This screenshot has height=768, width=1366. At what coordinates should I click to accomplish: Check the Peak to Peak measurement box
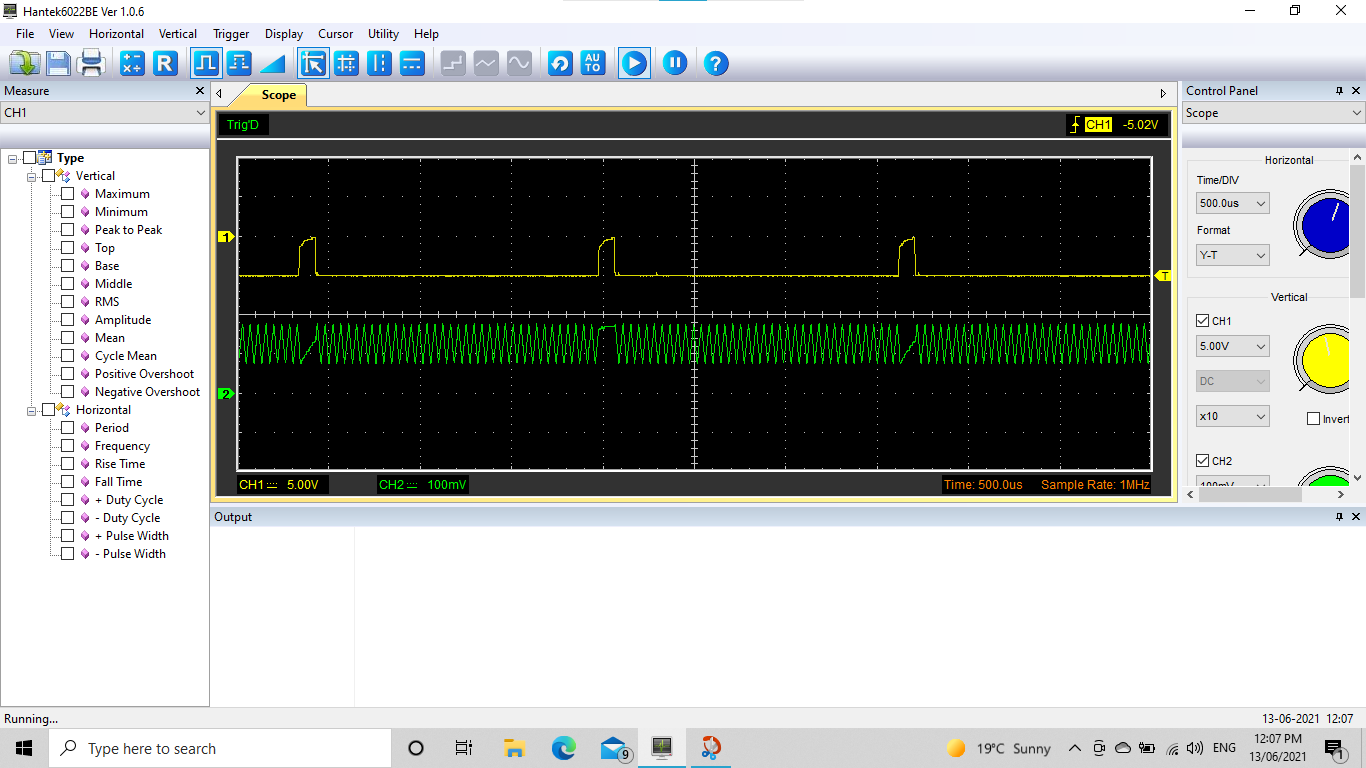pyautogui.click(x=68, y=230)
